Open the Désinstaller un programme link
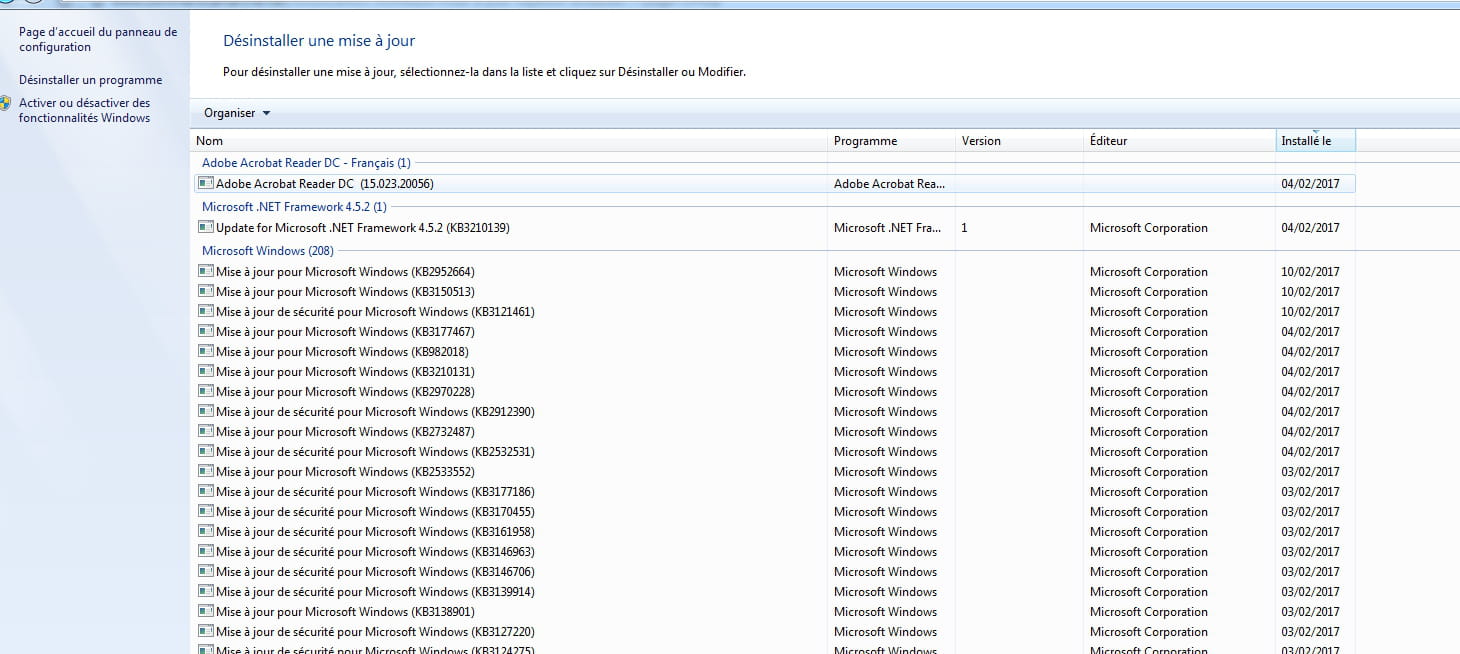 pyautogui.click(x=90, y=80)
